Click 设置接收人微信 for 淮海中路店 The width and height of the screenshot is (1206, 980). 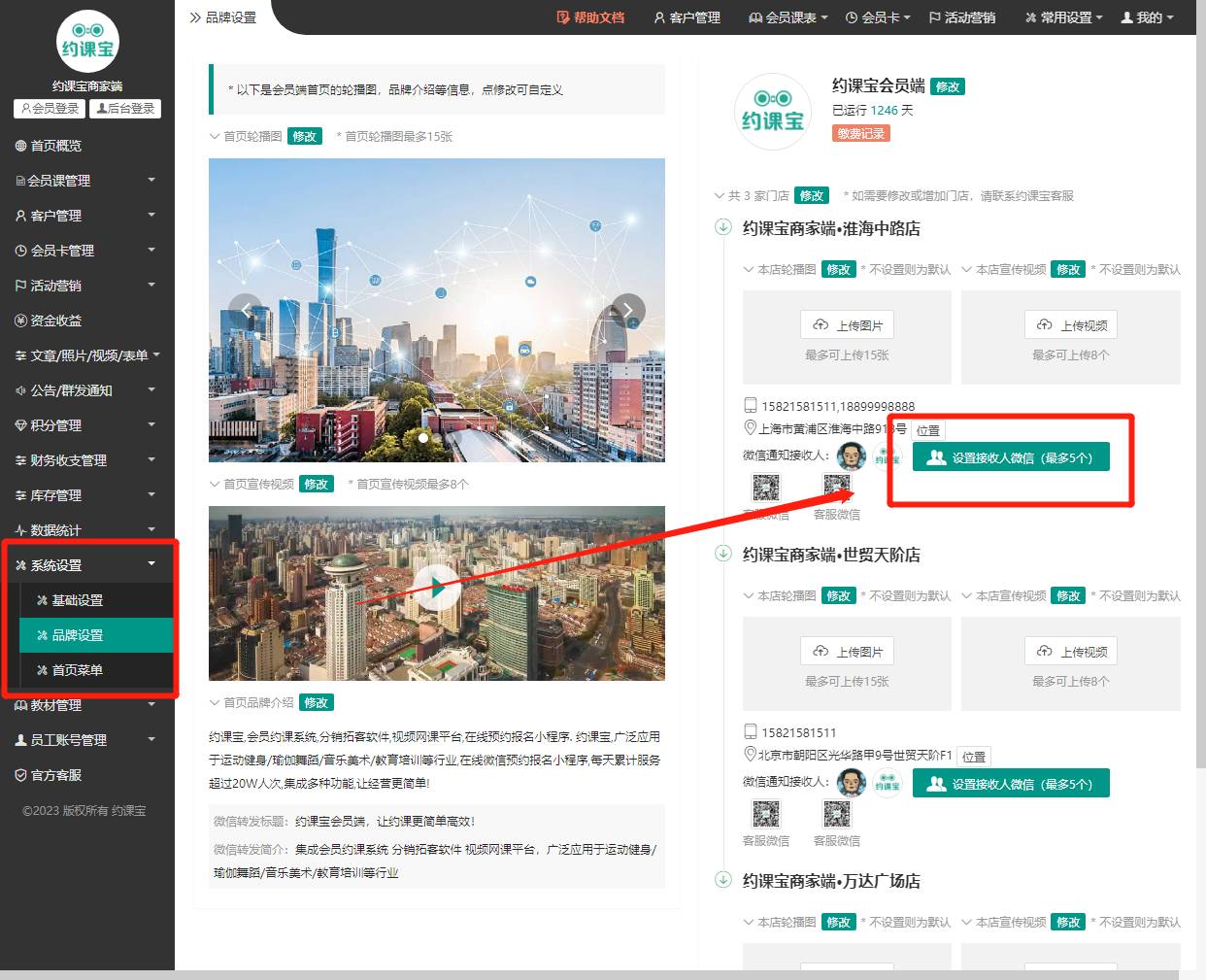click(x=1011, y=457)
